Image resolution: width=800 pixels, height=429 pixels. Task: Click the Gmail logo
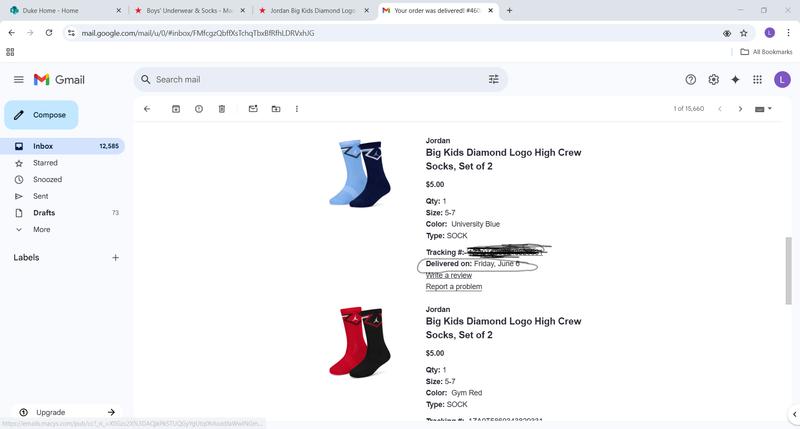click(59, 80)
